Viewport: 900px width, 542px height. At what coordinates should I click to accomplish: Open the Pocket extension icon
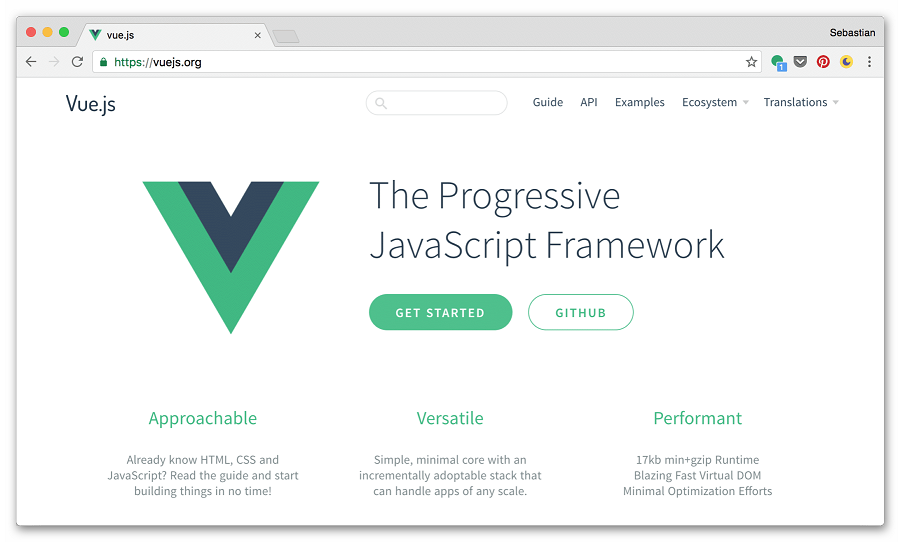(800, 61)
